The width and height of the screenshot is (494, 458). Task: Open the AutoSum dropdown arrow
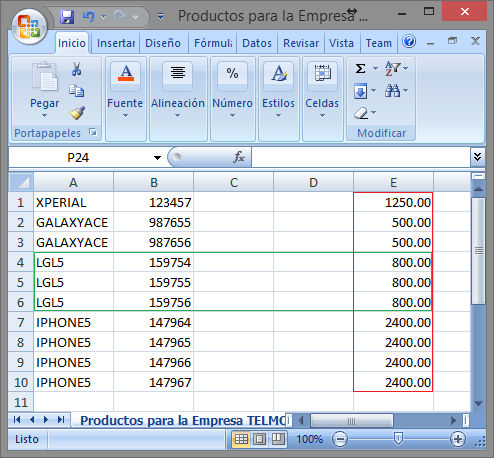375,69
